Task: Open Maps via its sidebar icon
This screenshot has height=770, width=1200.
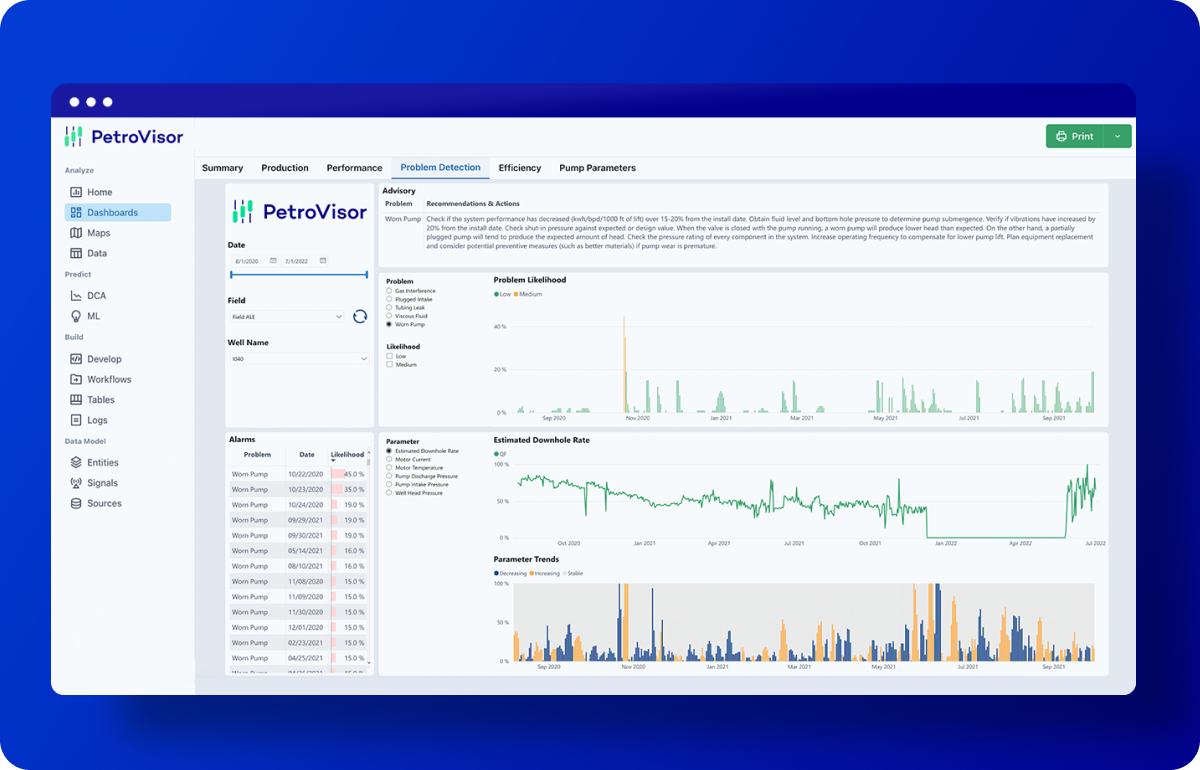Action: click(x=77, y=233)
